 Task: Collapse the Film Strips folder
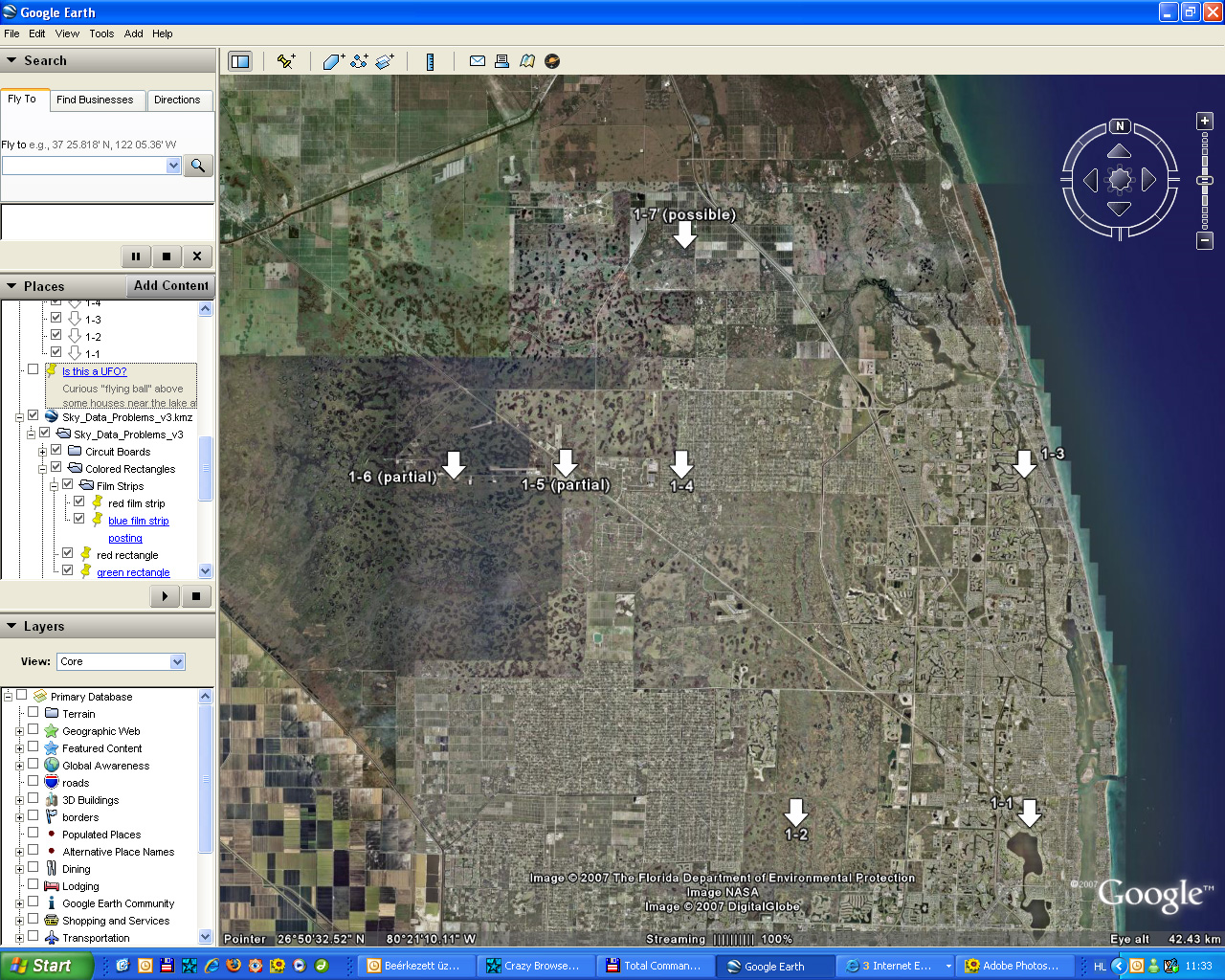[x=54, y=486]
